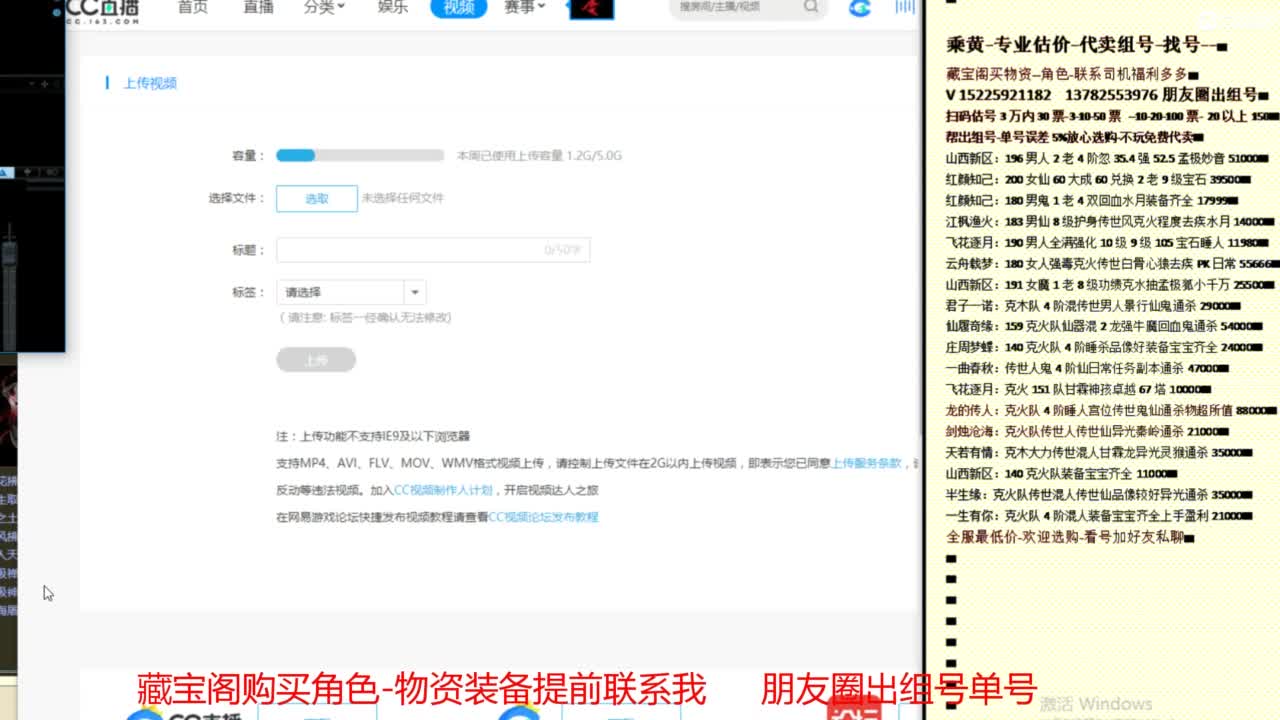Click the 注：上传功能不支持IE9及以下浏览器 note
1280x720 pixels.
click(373, 436)
